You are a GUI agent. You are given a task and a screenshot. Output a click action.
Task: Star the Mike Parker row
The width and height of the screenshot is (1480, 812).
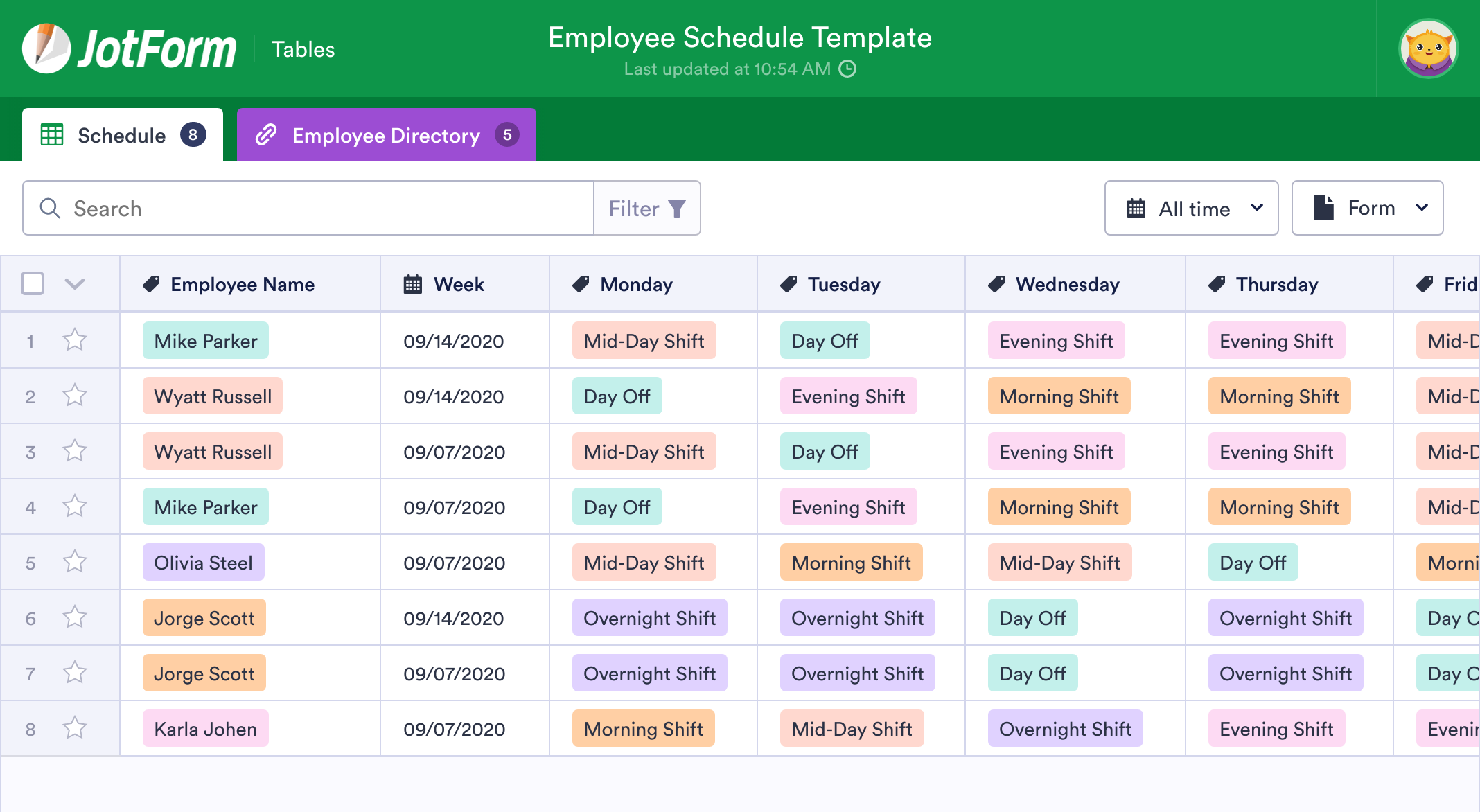pyautogui.click(x=74, y=340)
